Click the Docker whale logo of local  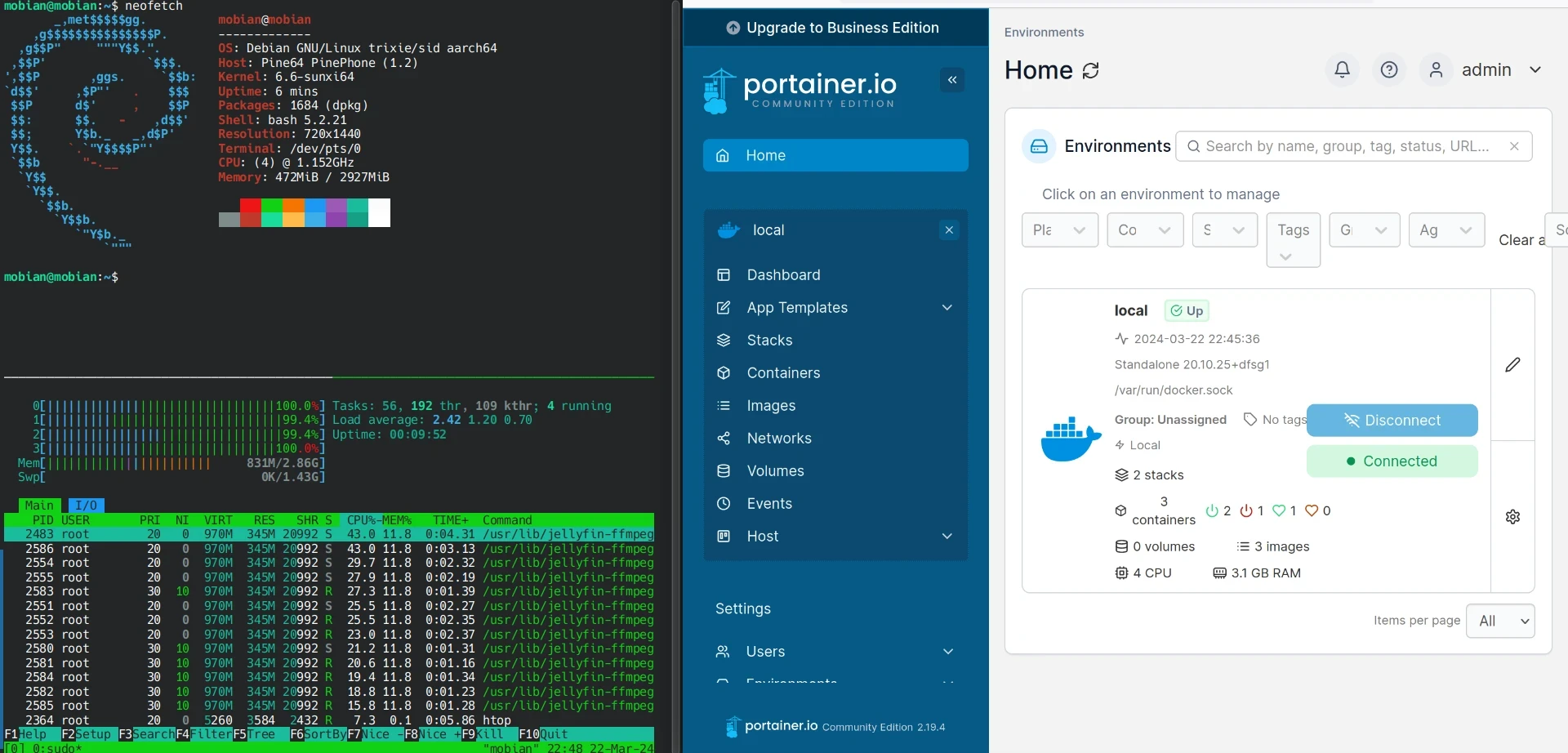(x=1071, y=439)
